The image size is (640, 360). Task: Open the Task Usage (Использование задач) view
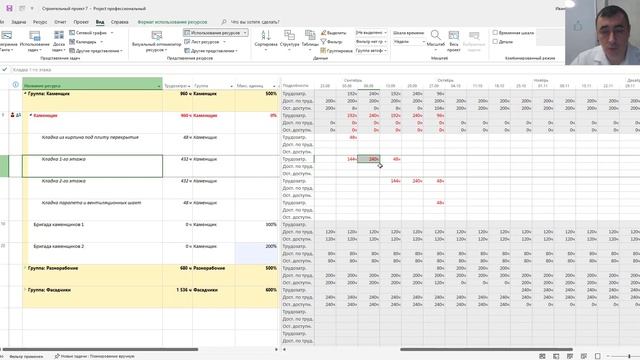(35, 41)
